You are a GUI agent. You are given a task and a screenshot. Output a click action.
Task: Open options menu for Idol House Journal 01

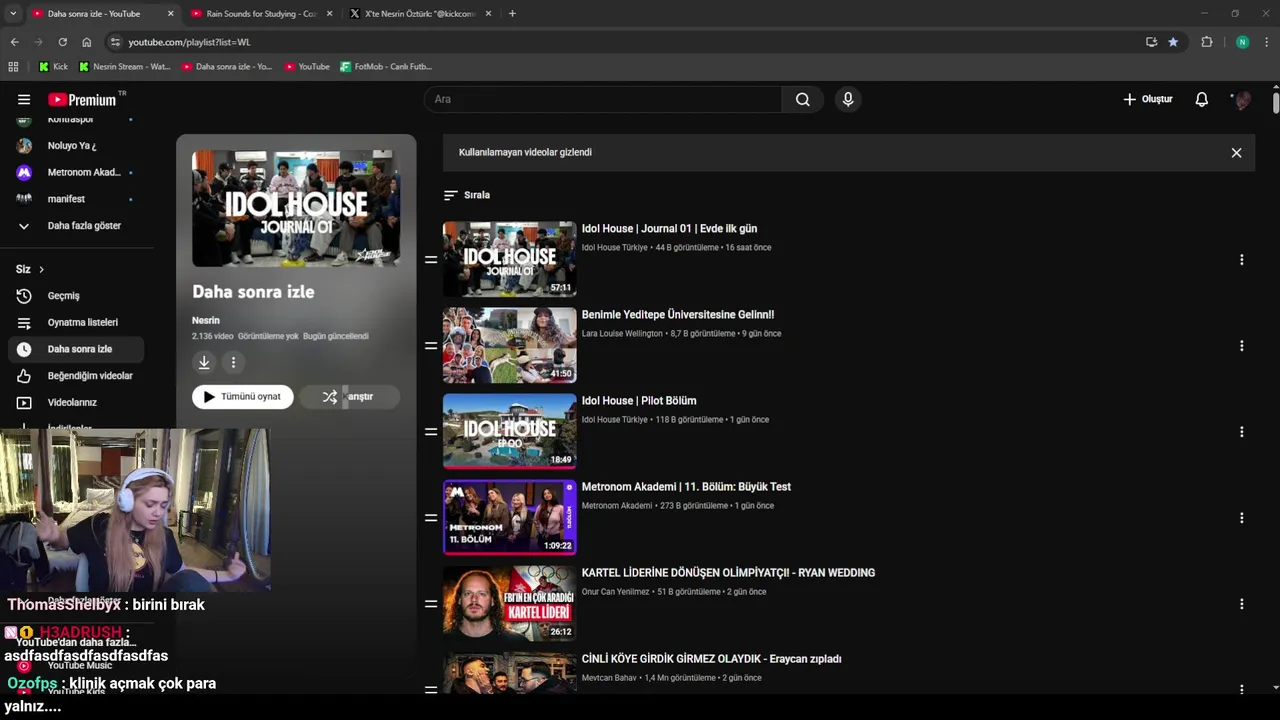click(1241, 260)
